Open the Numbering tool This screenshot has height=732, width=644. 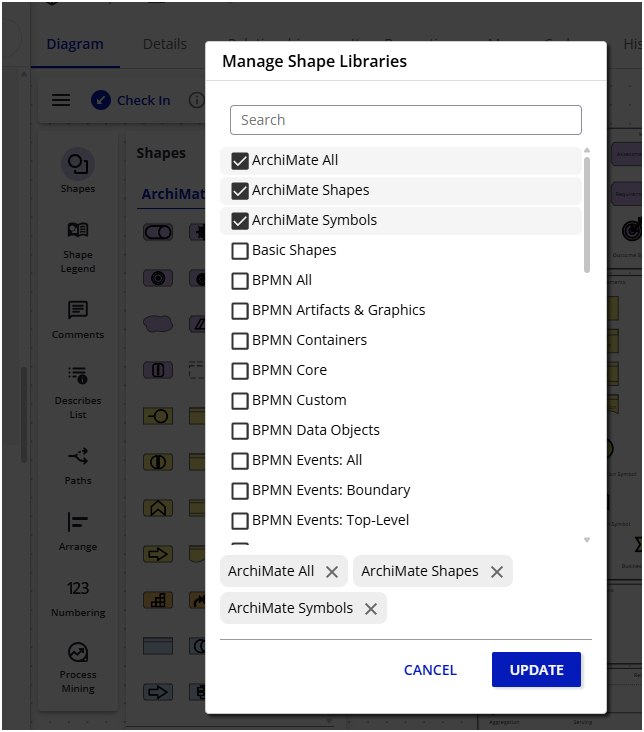(x=78, y=589)
